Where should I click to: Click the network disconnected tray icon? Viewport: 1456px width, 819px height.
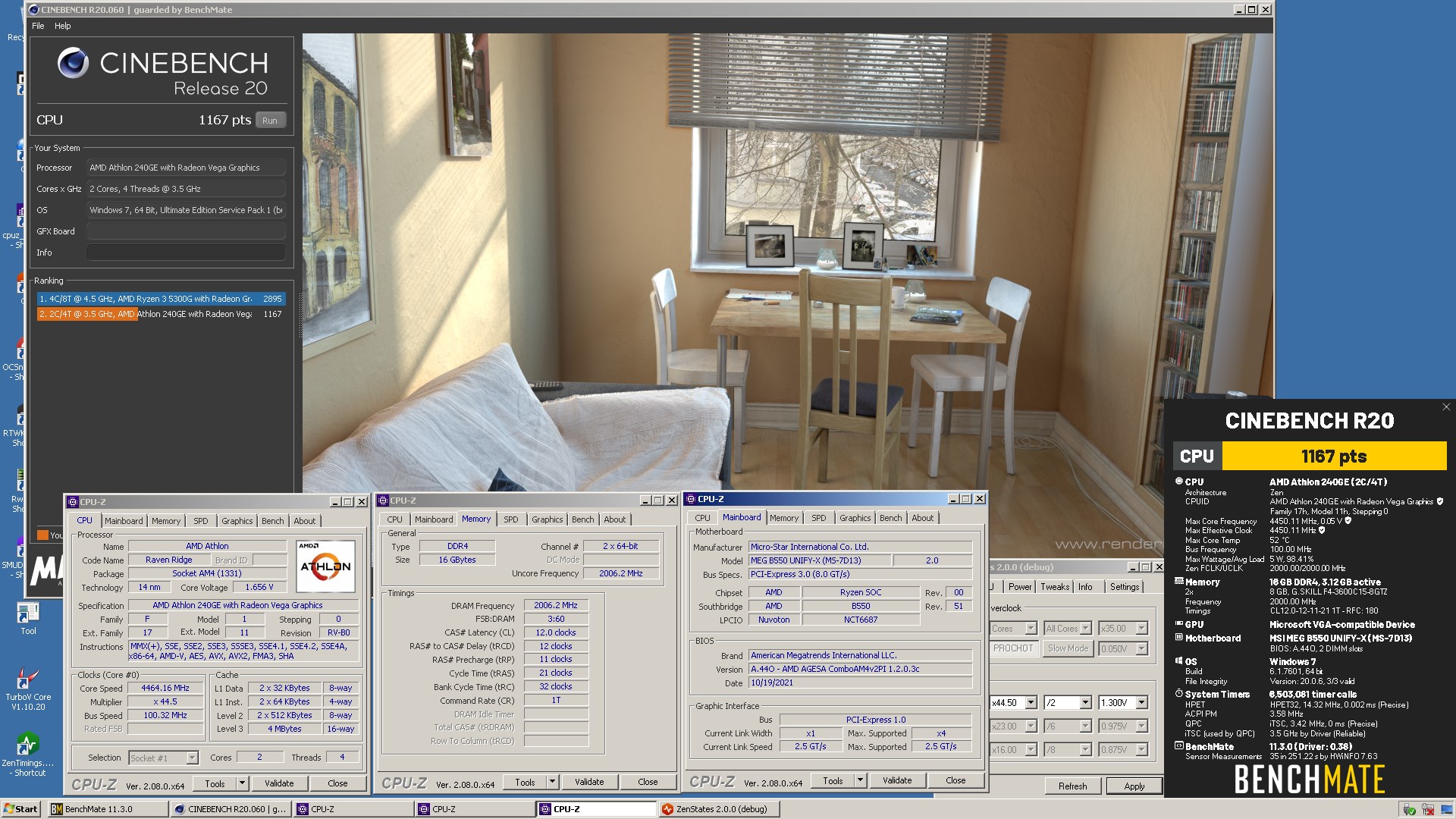1427,810
